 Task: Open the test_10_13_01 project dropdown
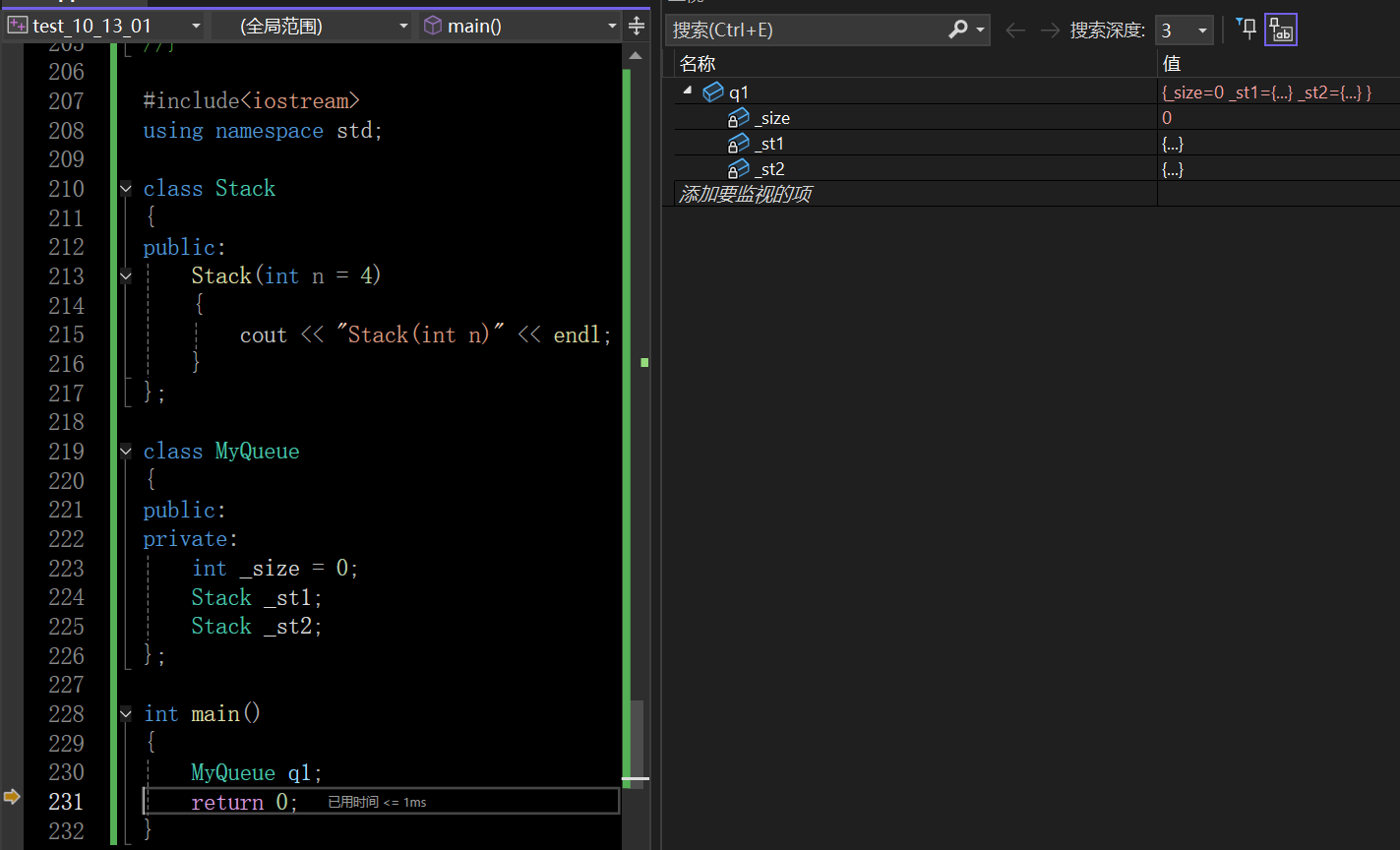[104, 27]
